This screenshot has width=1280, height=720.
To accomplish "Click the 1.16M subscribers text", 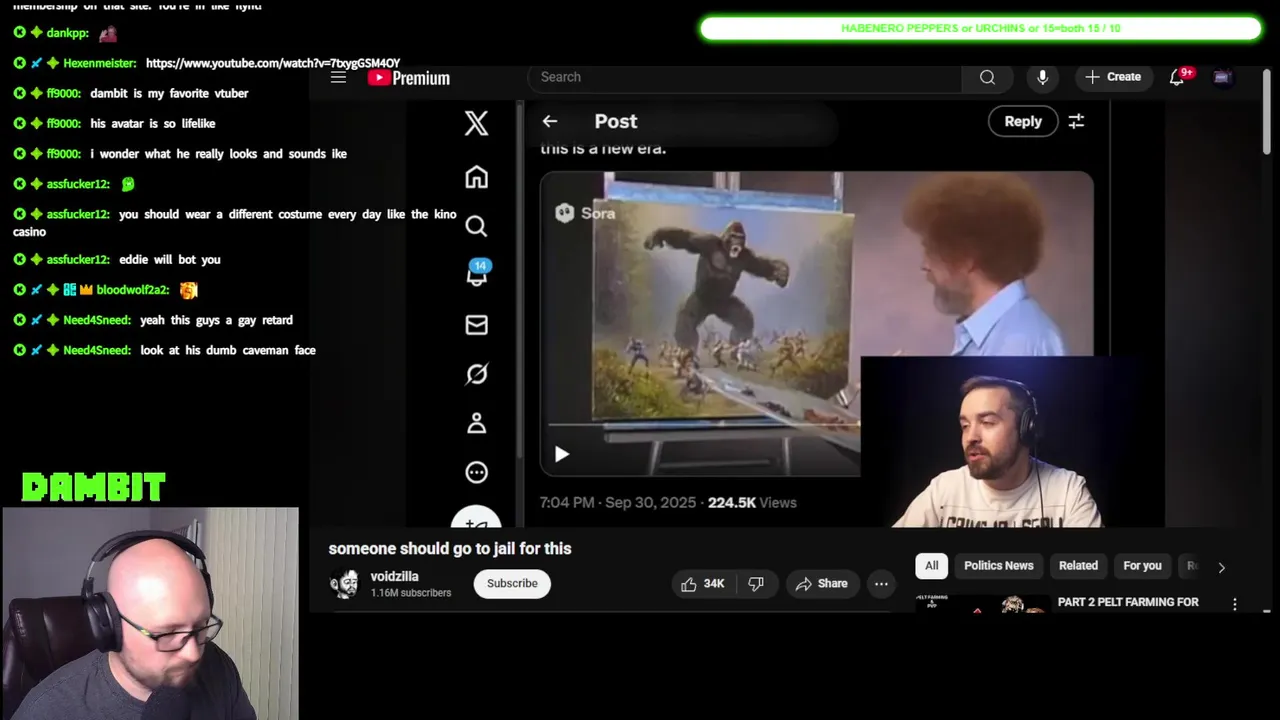I will (411, 593).
